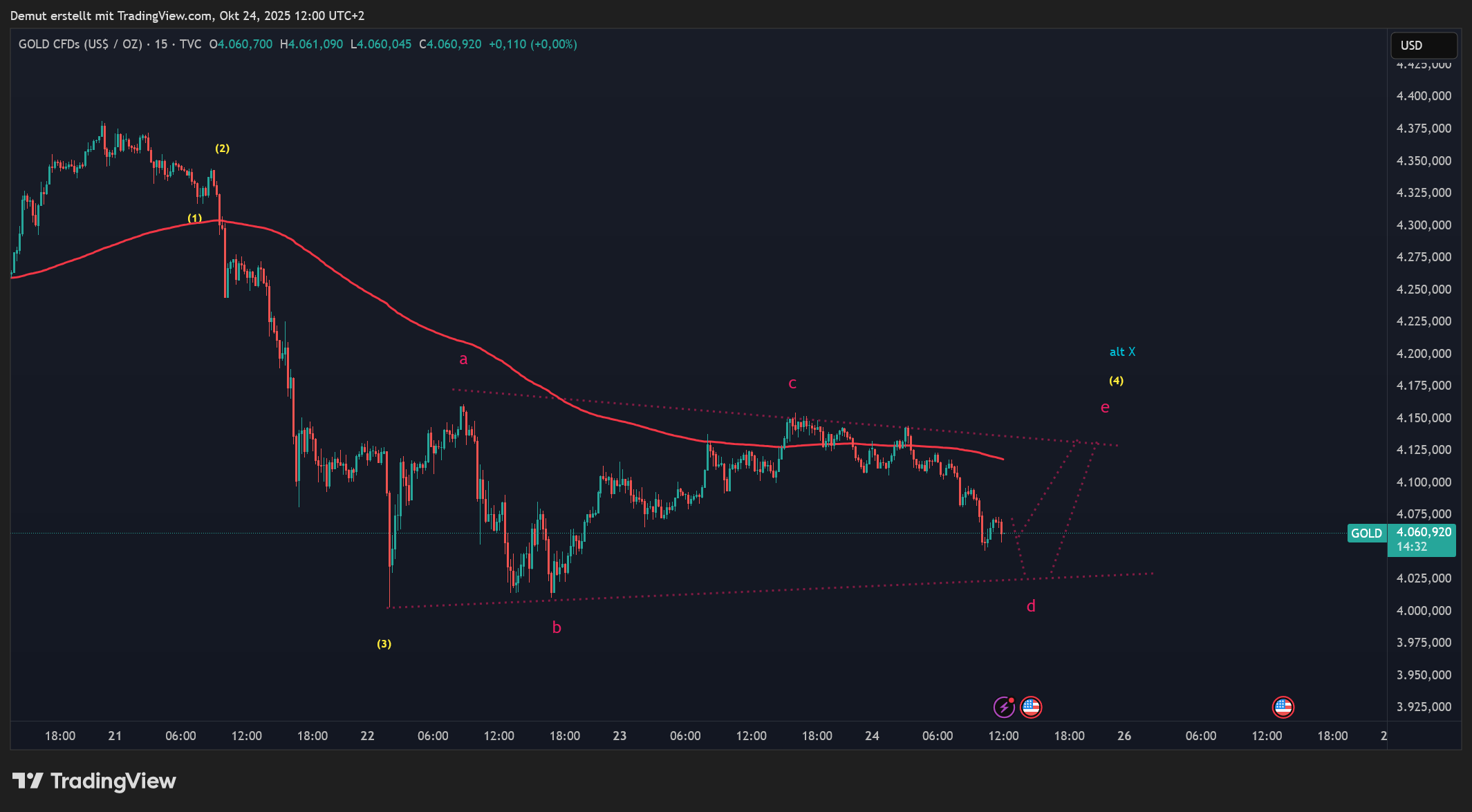Click the US flag icon beside the lightning icon
1472x812 pixels.
coord(1031,707)
